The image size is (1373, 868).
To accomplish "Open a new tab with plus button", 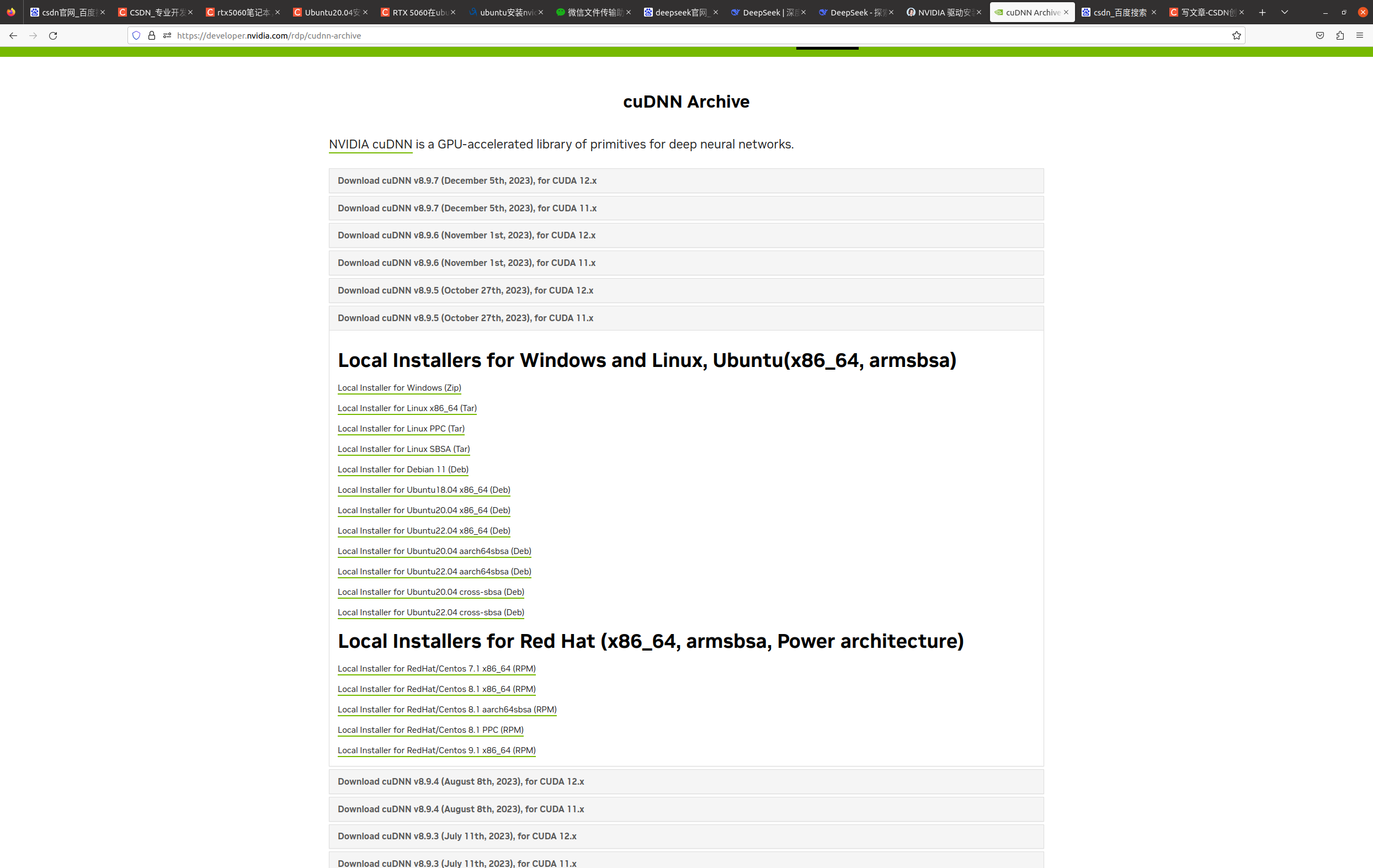I will point(1263,12).
